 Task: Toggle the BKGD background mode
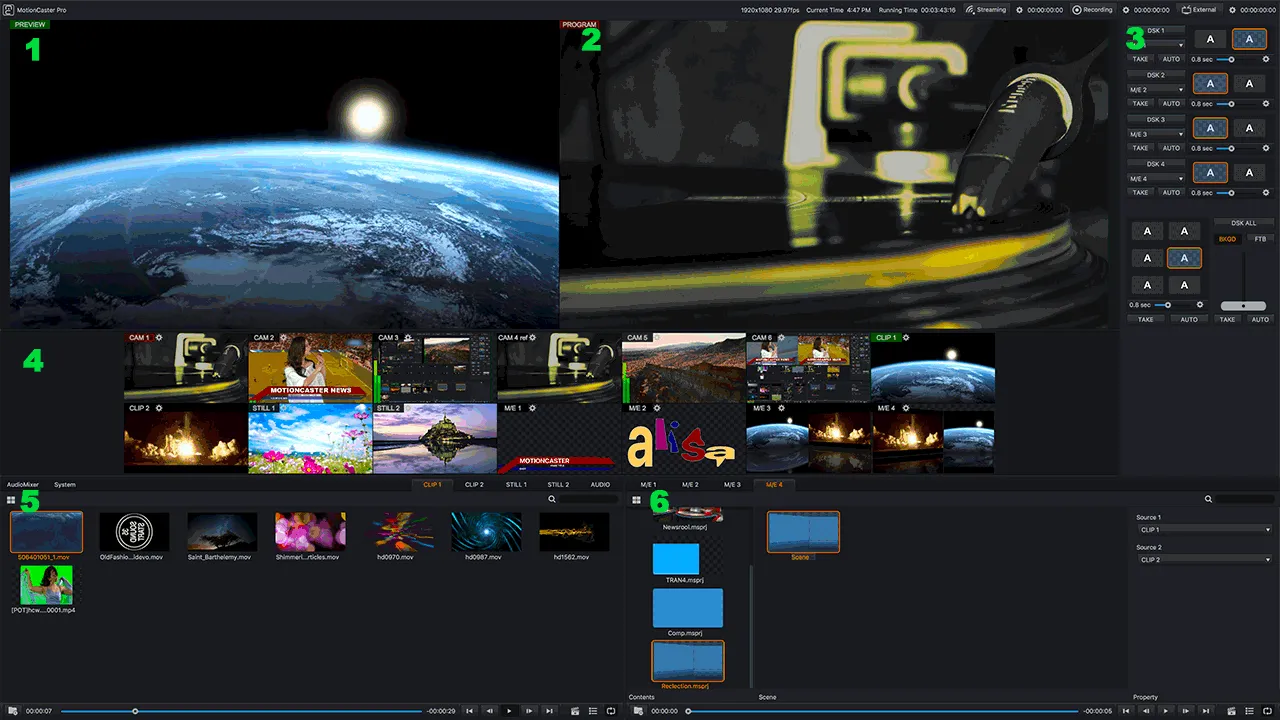point(1228,239)
